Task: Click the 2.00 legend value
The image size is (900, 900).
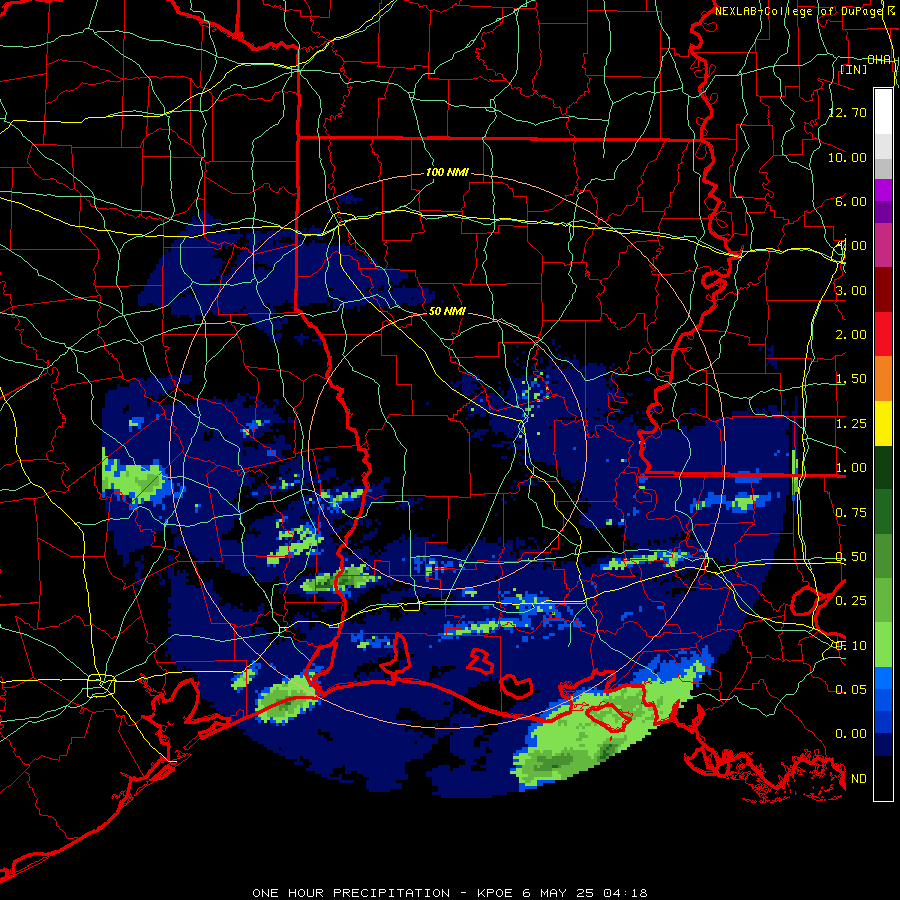Action: pos(851,335)
